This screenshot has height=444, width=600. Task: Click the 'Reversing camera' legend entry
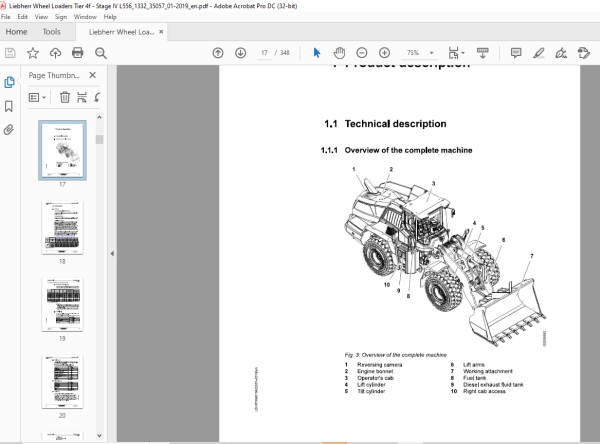coord(379,365)
